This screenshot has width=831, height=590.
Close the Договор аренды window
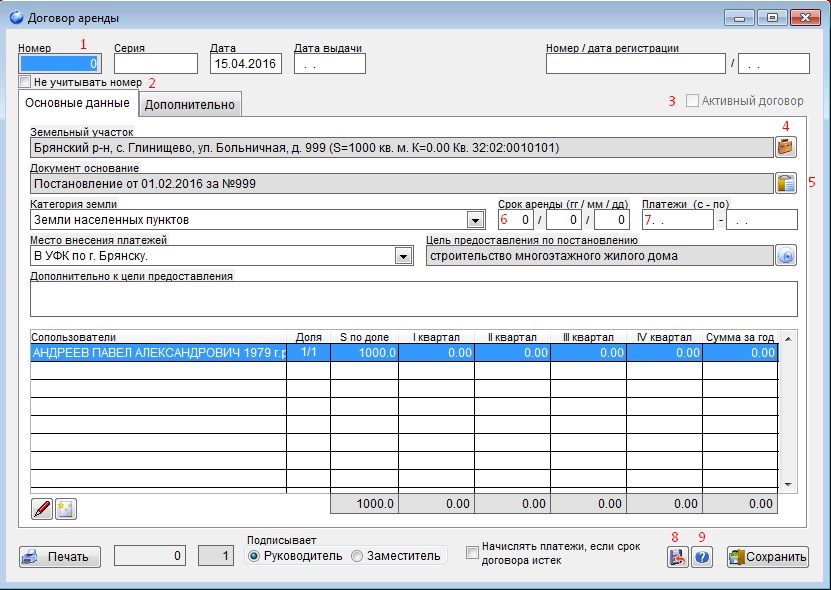point(805,17)
